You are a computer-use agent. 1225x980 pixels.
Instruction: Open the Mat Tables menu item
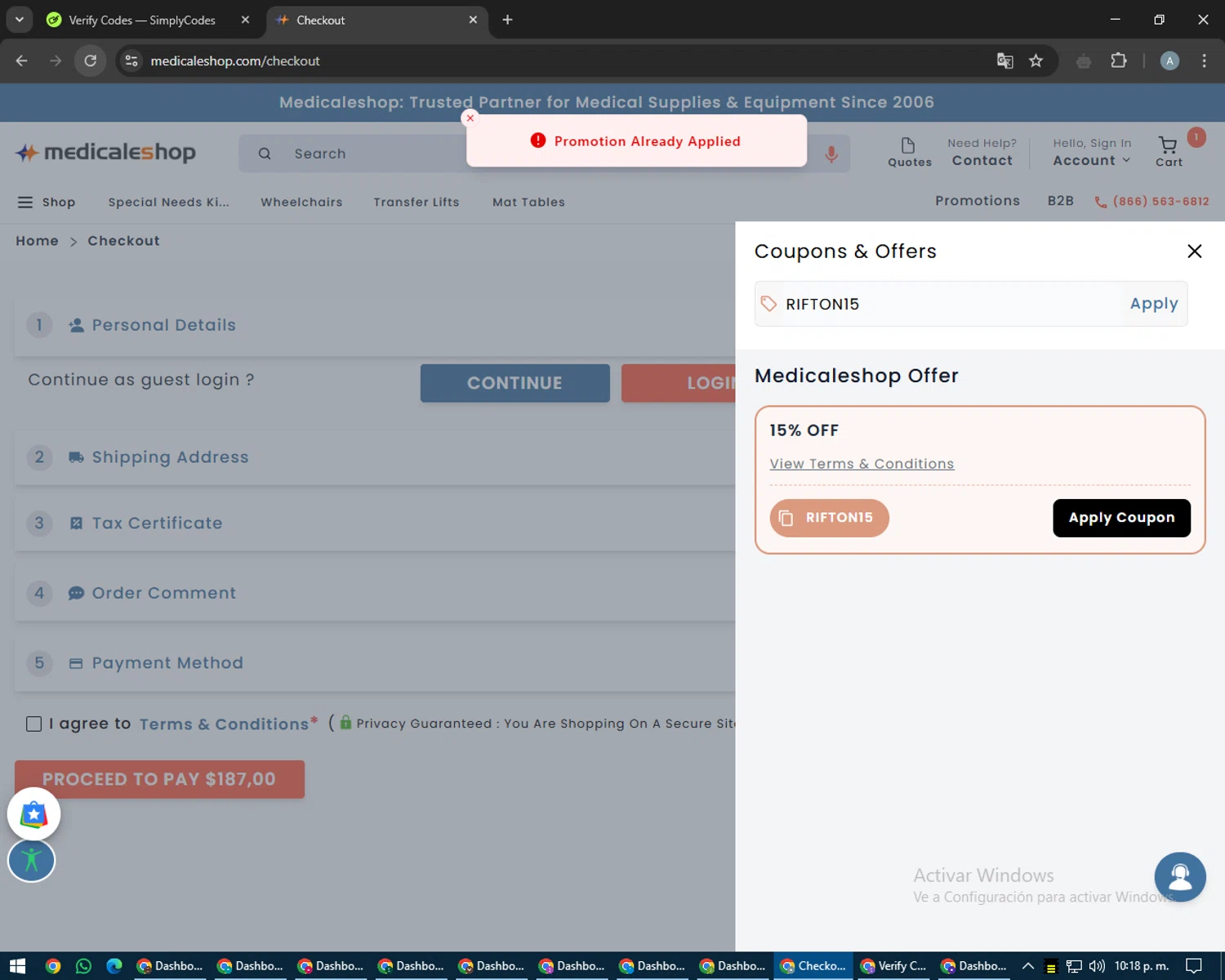pos(528,202)
